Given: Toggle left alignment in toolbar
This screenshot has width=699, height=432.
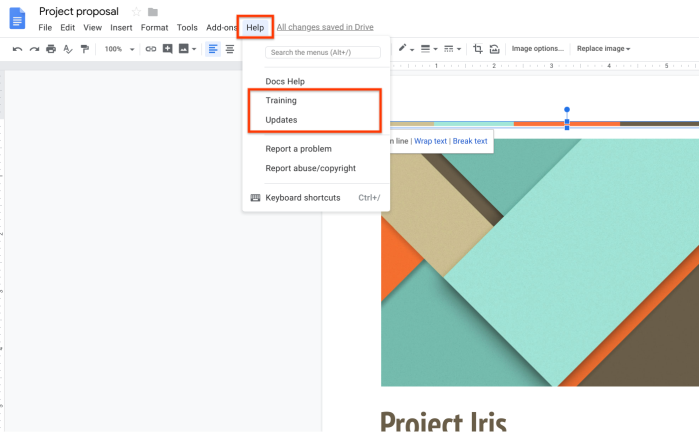Looking at the screenshot, I should point(213,49).
